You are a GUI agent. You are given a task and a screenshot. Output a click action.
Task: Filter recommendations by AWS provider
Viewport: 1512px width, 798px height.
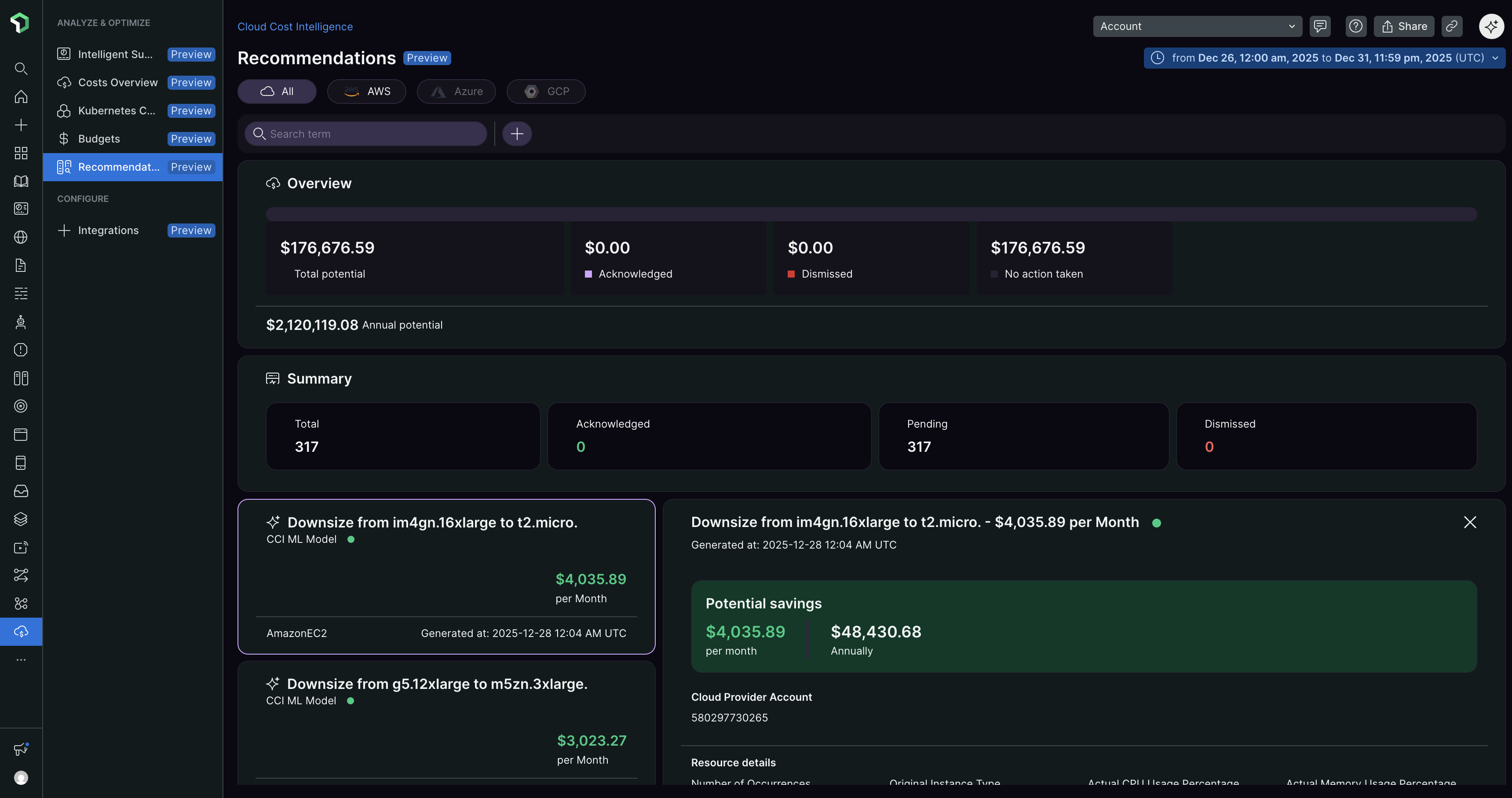(366, 92)
